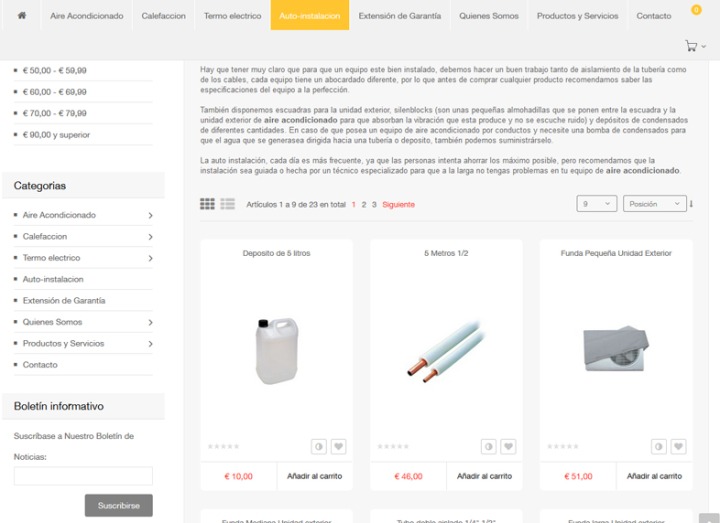The width and height of the screenshot is (720, 523).
Task: Click the Suscribirse button
Action: click(x=118, y=505)
